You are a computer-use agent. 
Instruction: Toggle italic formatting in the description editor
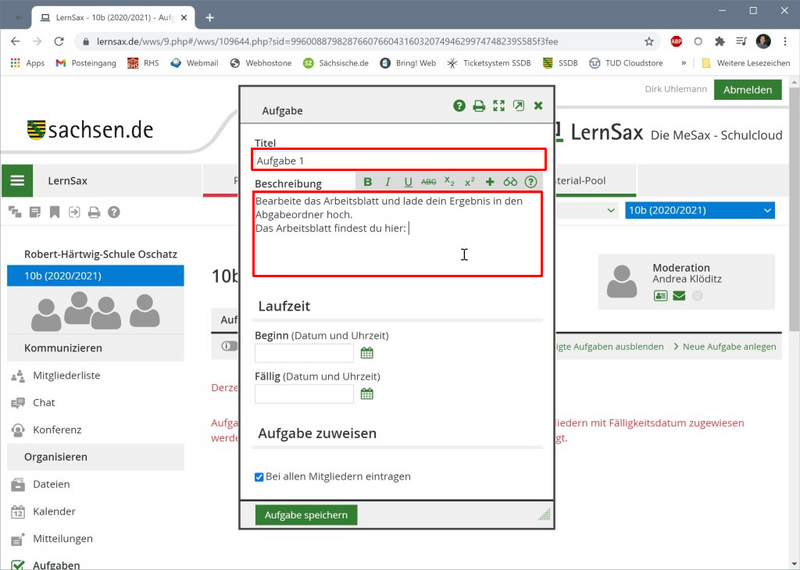pyautogui.click(x=388, y=182)
